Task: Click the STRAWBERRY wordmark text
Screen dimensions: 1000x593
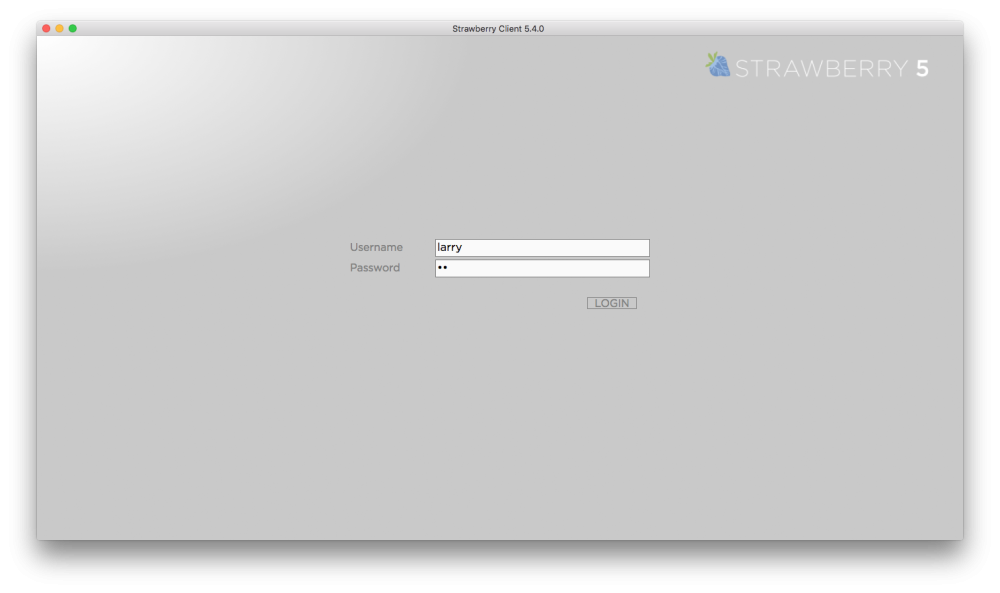Action: pyautogui.click(x=820, y=69)
